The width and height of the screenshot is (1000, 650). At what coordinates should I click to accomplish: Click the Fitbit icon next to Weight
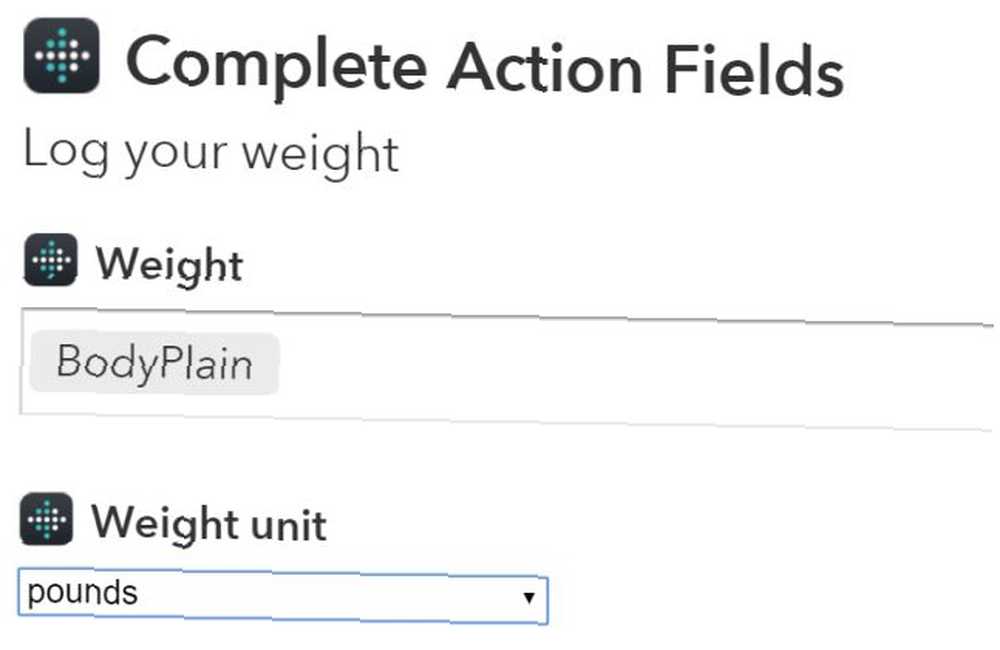(51, 260)
